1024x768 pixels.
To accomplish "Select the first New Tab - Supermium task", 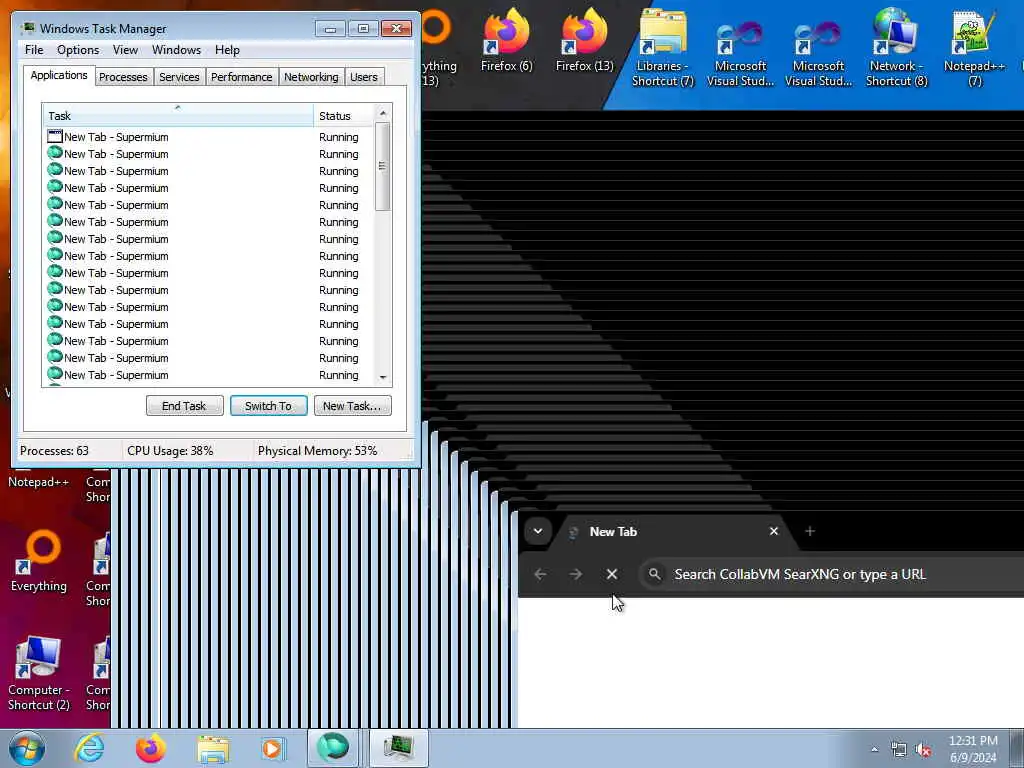I will [x=208, y=136].
